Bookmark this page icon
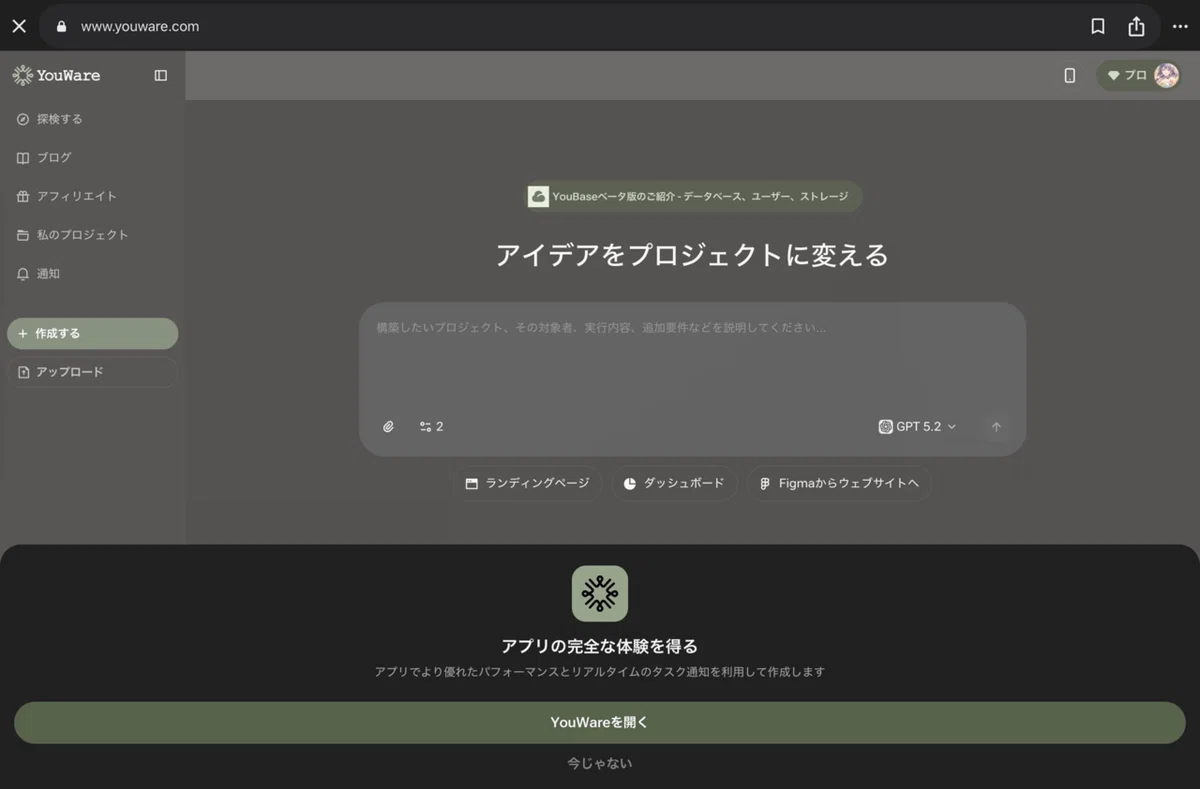 [1098, 27]
